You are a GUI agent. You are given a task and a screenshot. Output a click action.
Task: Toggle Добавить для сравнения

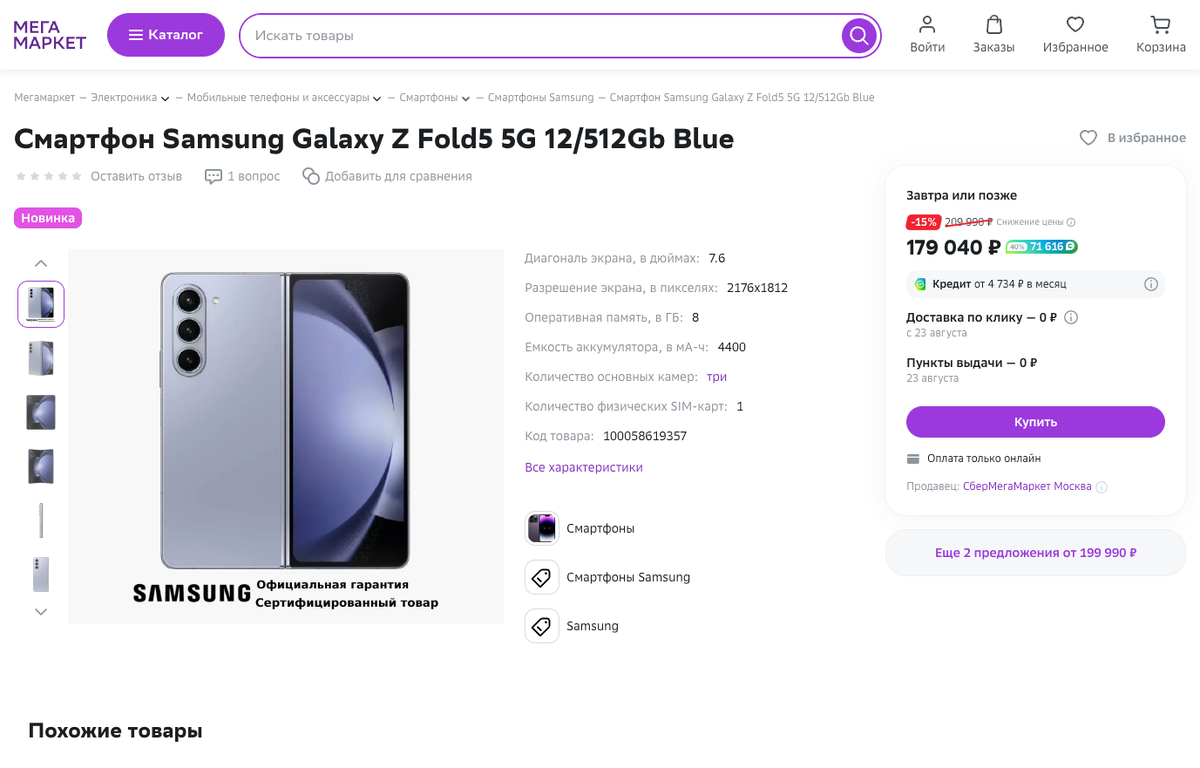coord(387,176)
